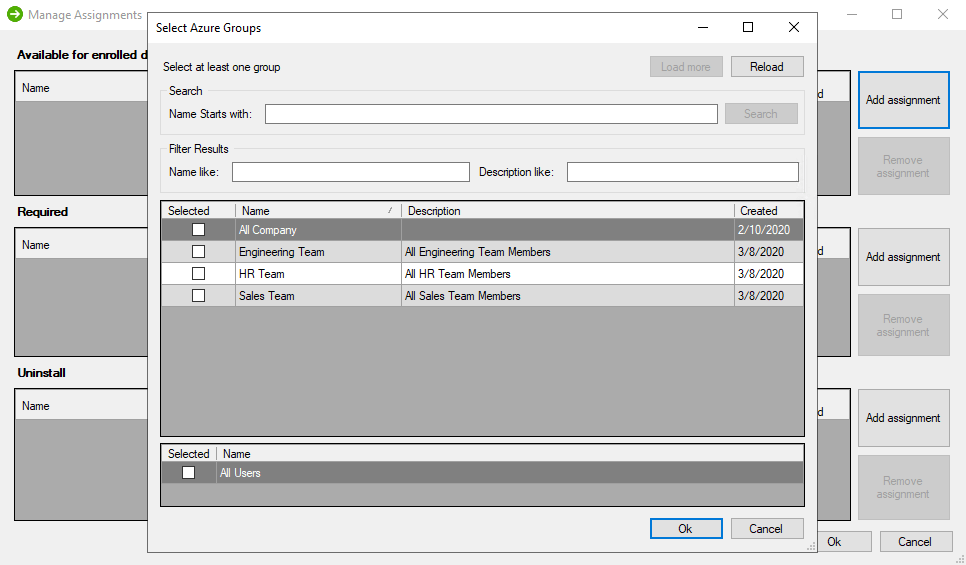The image size is (966, 565).
Task: Click Cancel in Manage Assignments window
Action: [915, 542]
